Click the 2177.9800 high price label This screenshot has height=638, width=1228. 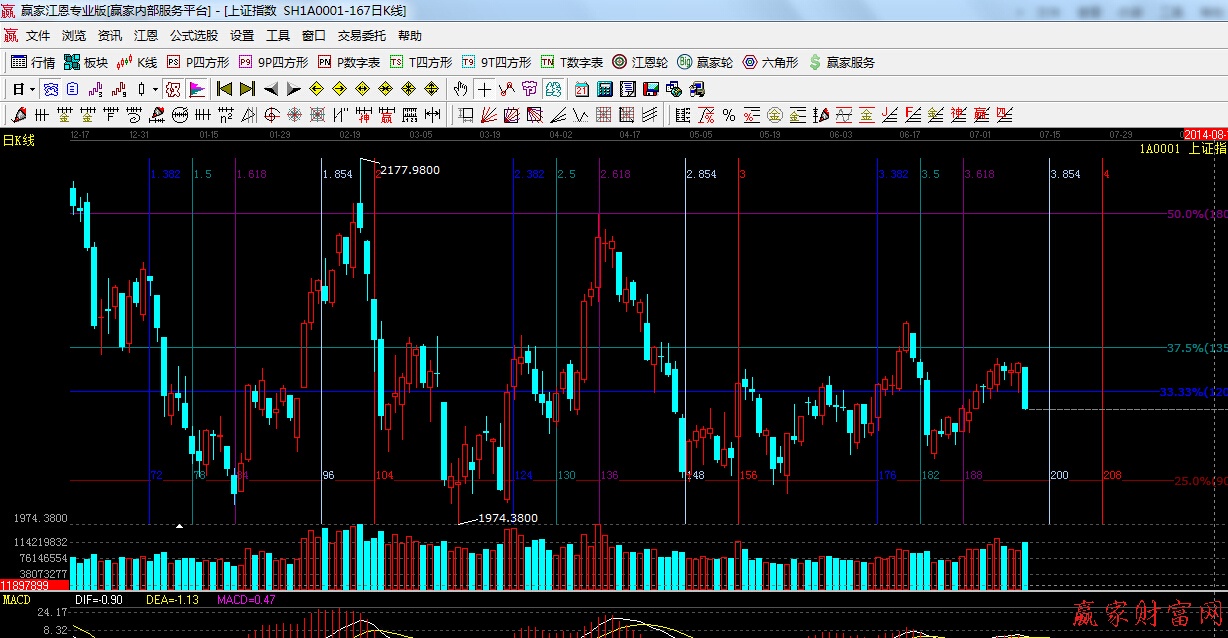pyautogui.click(x=410, y=170)
